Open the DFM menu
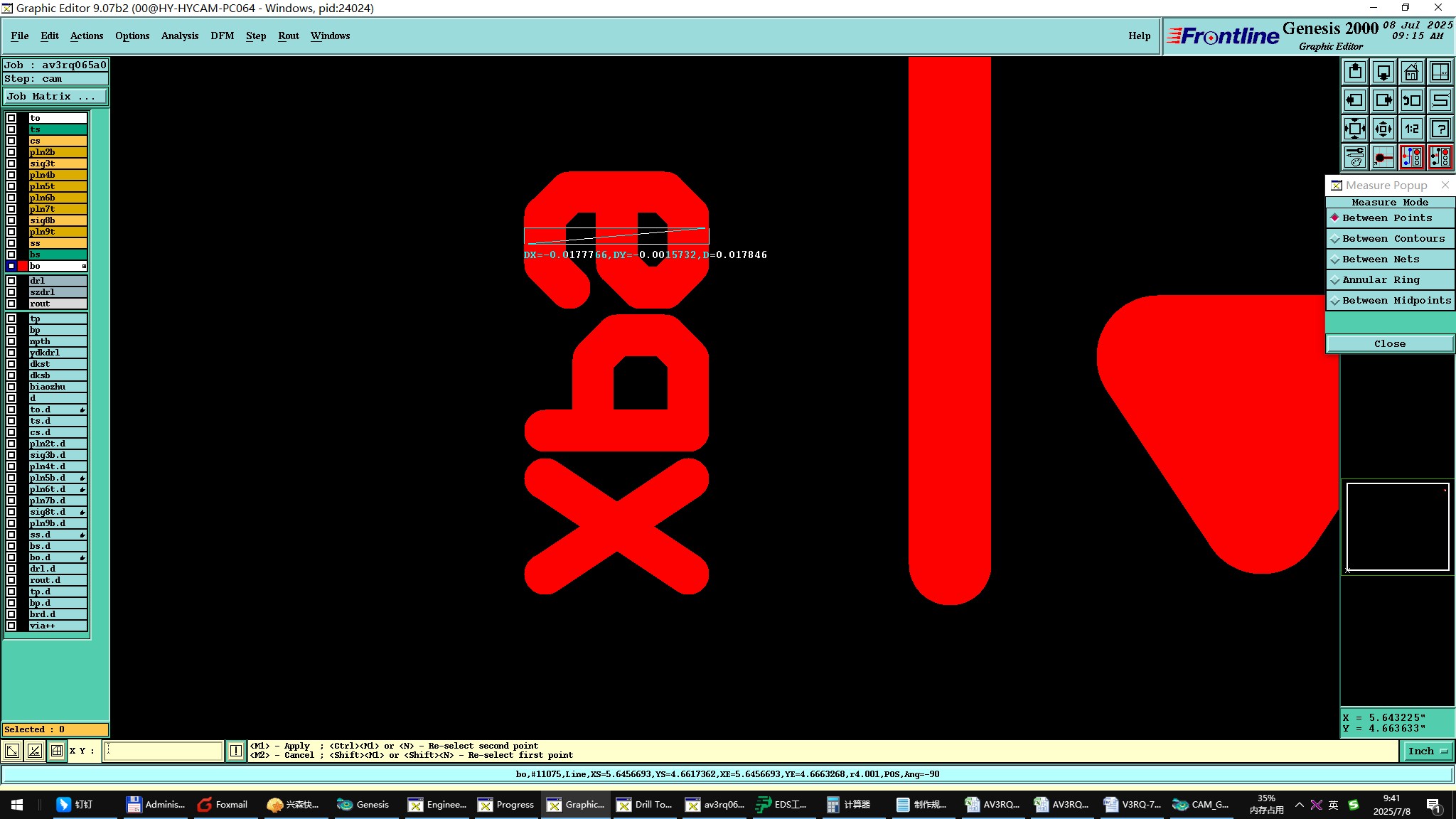Screen dimensions: 1456x819 click(x=222, y=36)
